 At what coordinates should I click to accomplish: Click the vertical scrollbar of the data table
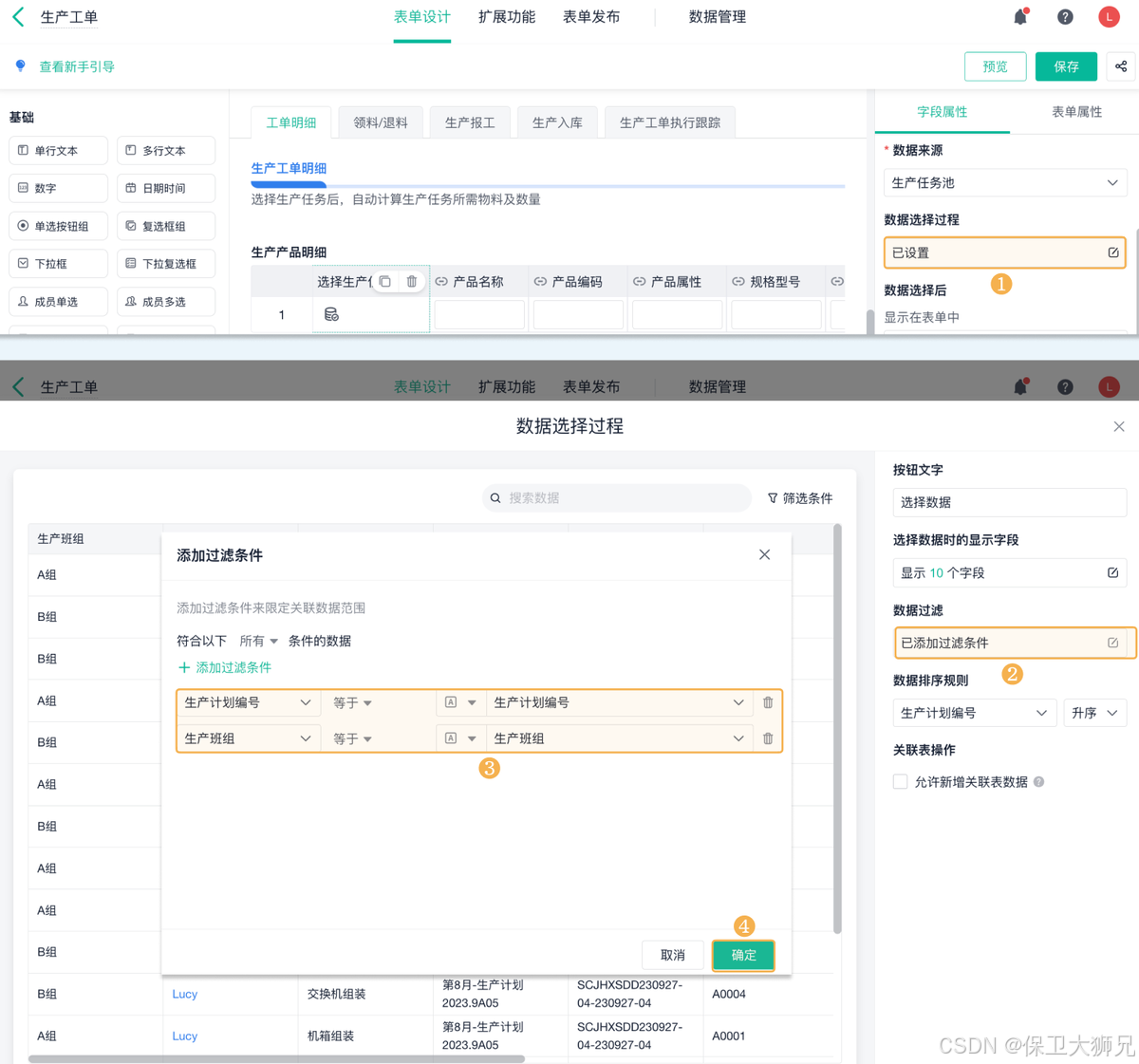(837, 729)
